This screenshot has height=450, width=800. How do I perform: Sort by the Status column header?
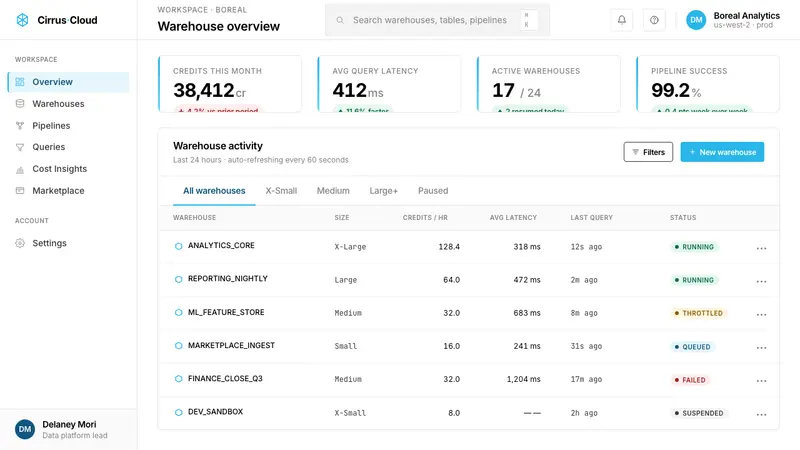click(683, 218)
